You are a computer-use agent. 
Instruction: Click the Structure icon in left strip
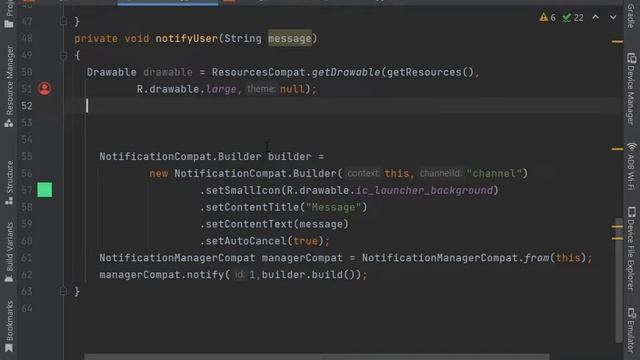[x=9, y=201]
